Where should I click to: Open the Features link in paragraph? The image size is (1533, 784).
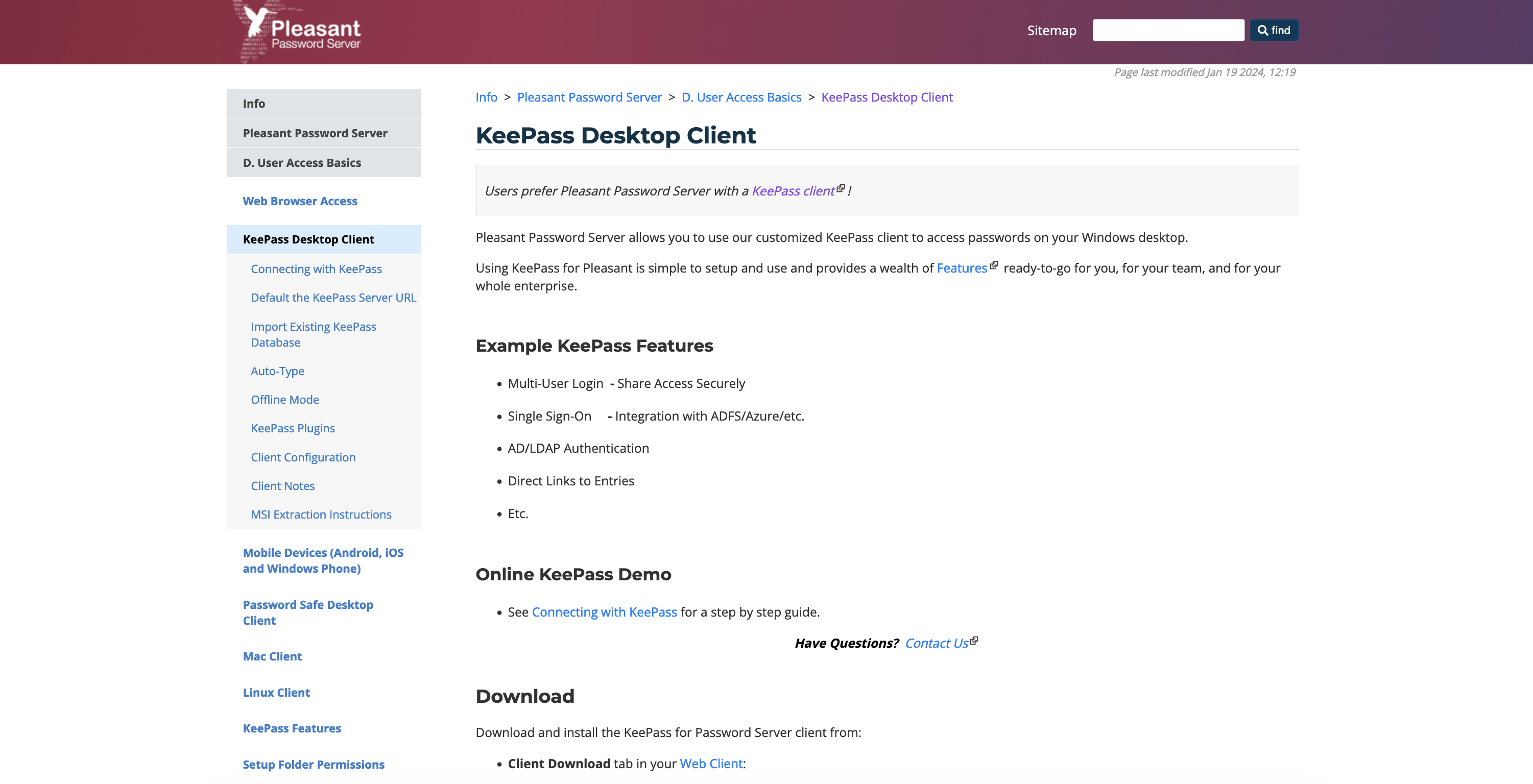tap(962, 268)
